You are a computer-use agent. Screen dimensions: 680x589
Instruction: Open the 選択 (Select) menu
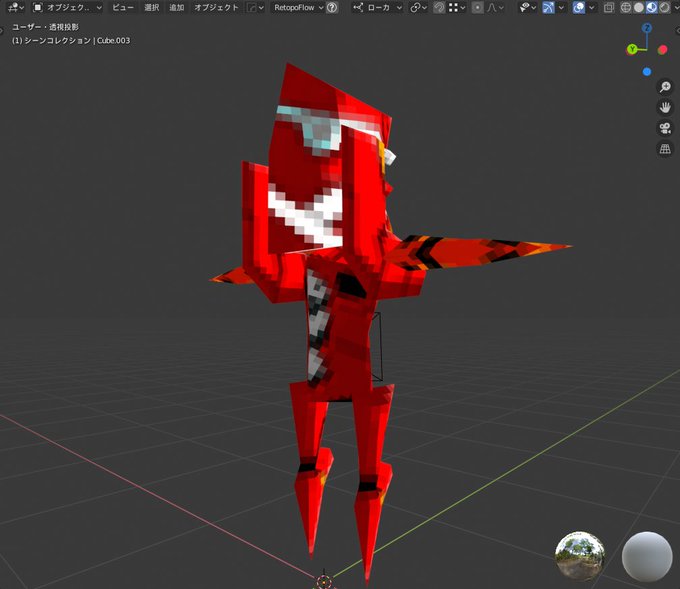(152, 7)
